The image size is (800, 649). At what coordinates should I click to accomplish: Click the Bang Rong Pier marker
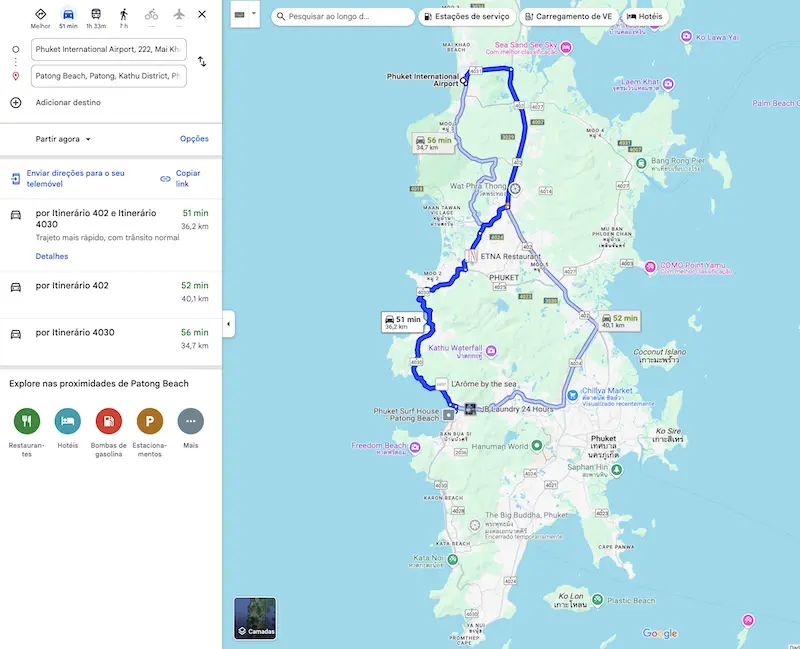click(642, 163)
